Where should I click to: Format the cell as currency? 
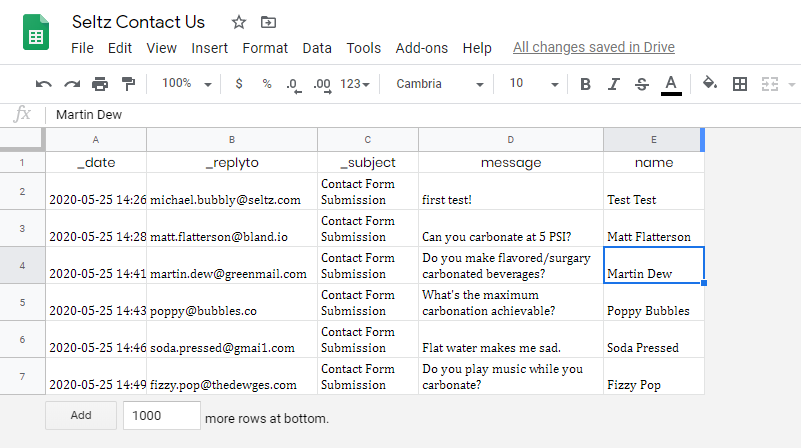pyautogui.click(x=239, y=84)
